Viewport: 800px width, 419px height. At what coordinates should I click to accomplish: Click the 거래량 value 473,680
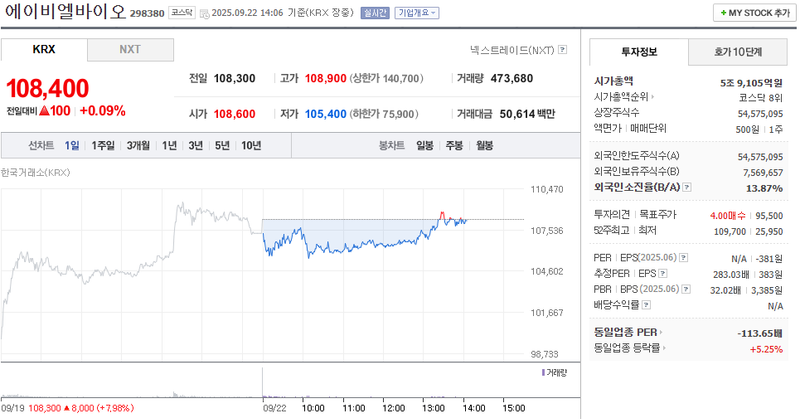coord(512,79)
